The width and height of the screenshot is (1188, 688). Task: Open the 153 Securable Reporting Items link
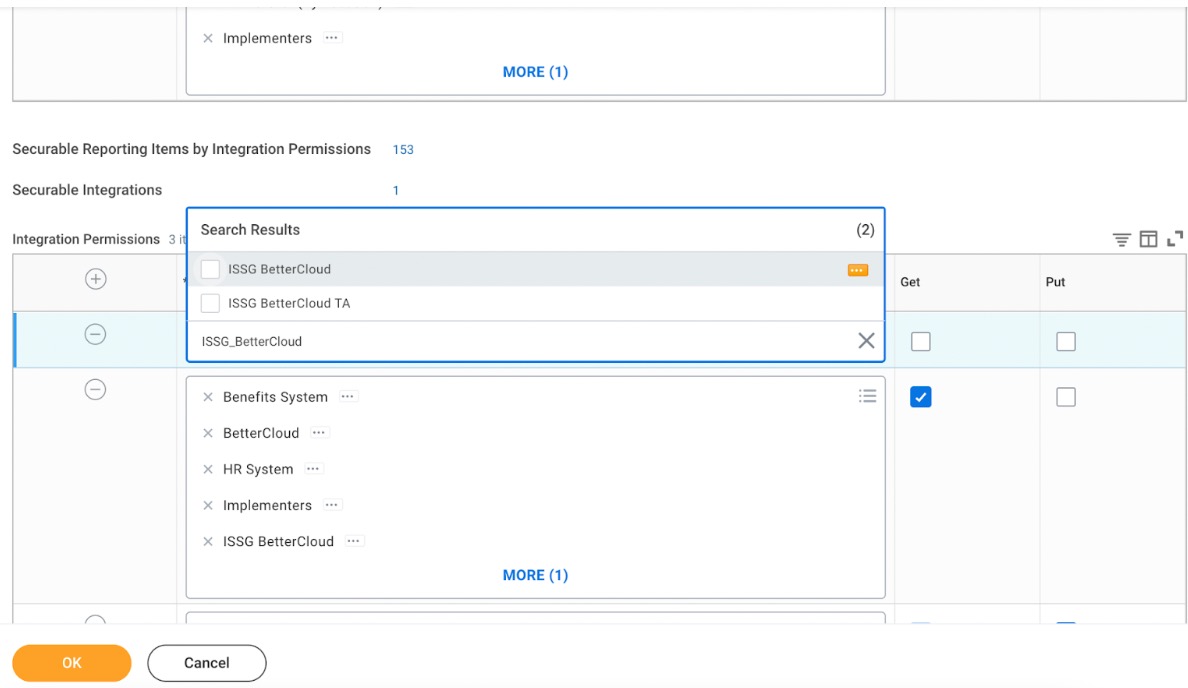click(402, 148)
